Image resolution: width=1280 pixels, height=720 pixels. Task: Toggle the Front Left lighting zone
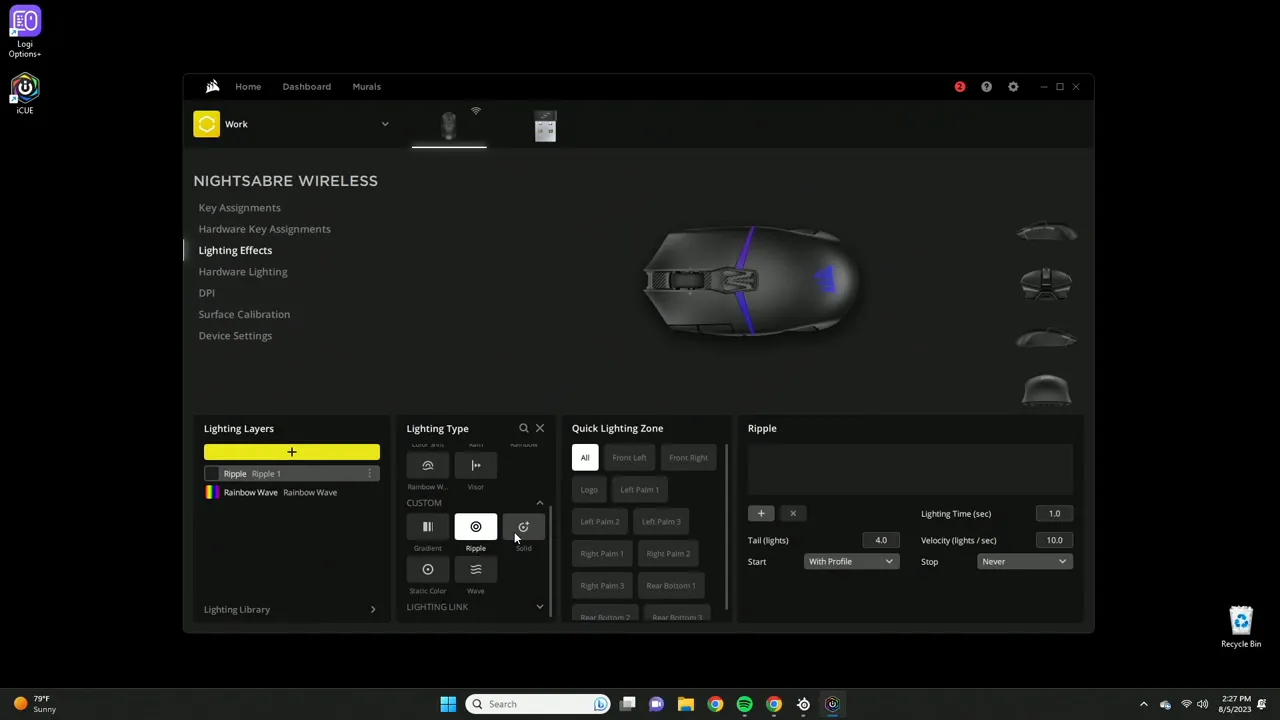[629, 457]
